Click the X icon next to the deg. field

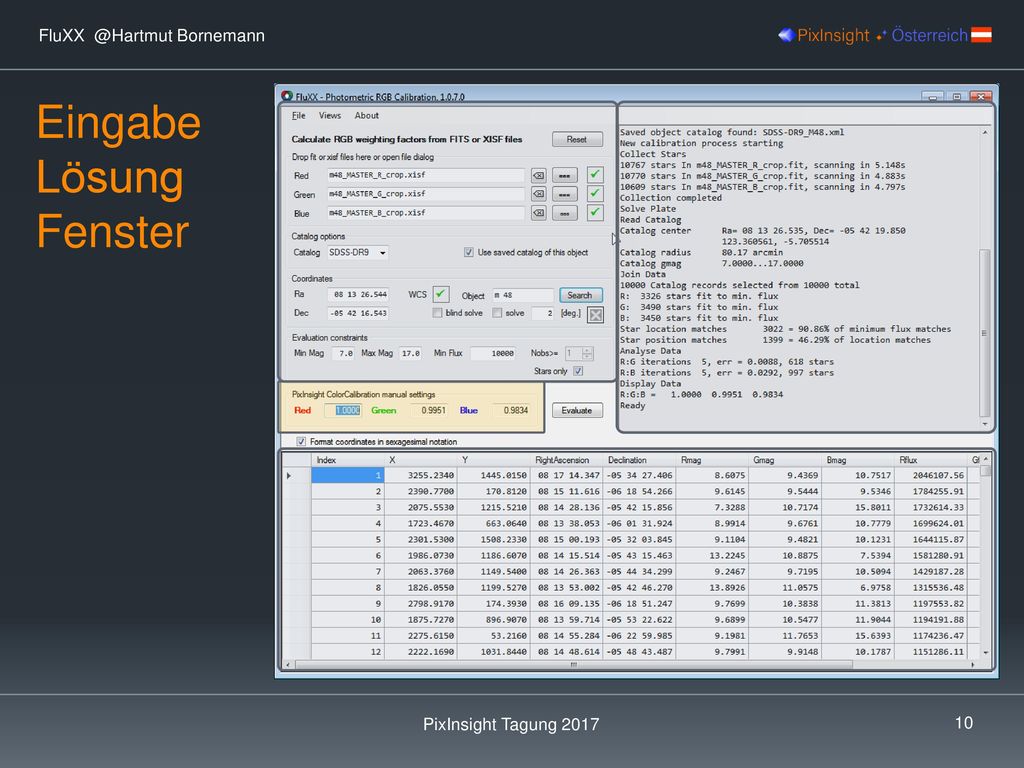595,315
